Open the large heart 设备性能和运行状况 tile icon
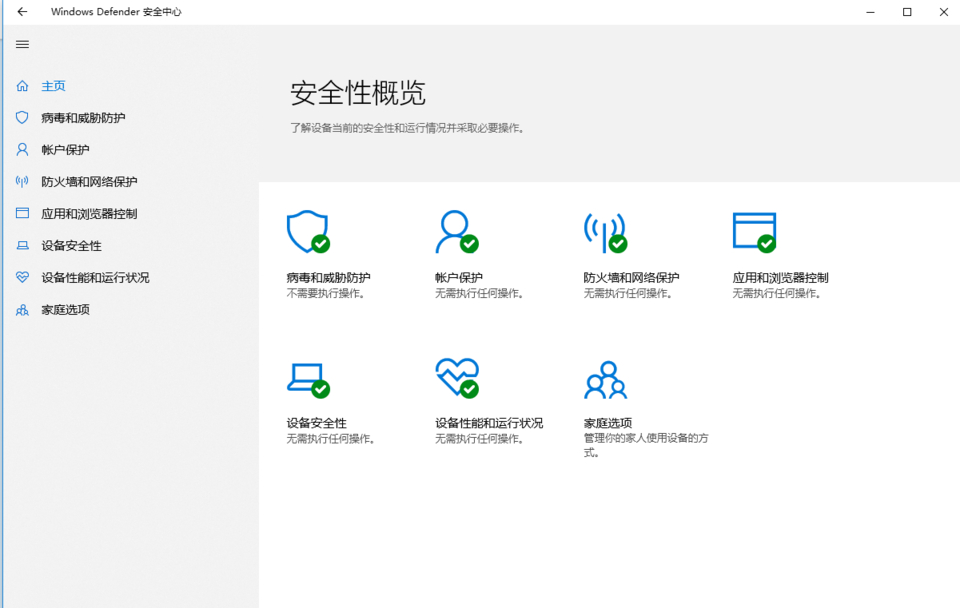960x608 pixels. pyautogui.click(x=457, y=378)
